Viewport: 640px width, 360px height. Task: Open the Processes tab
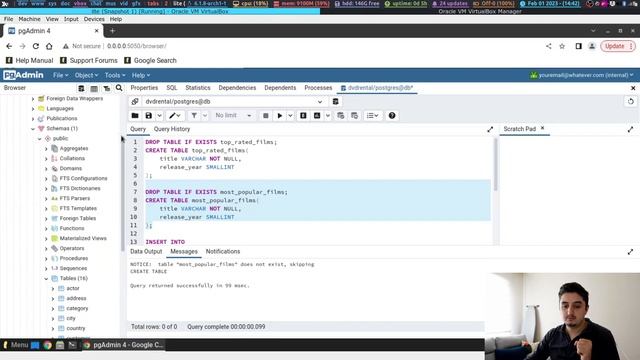point(318,88)
